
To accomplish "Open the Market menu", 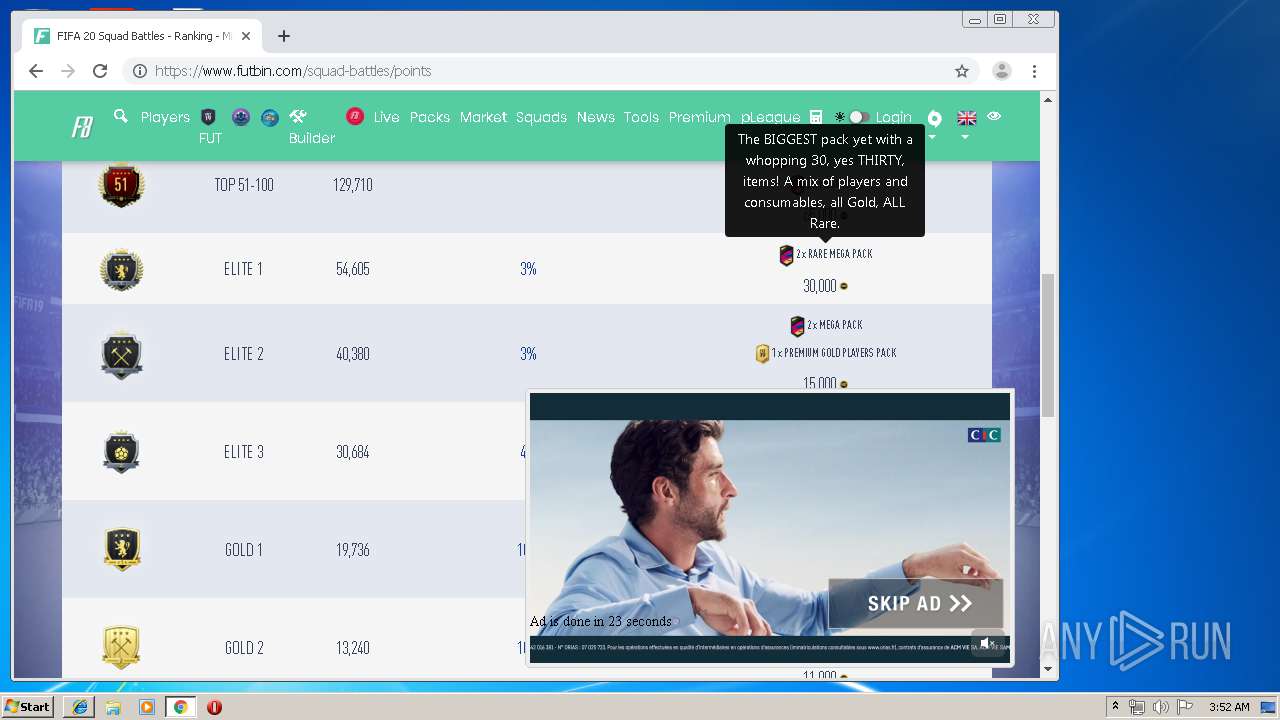I will (483, 117).
